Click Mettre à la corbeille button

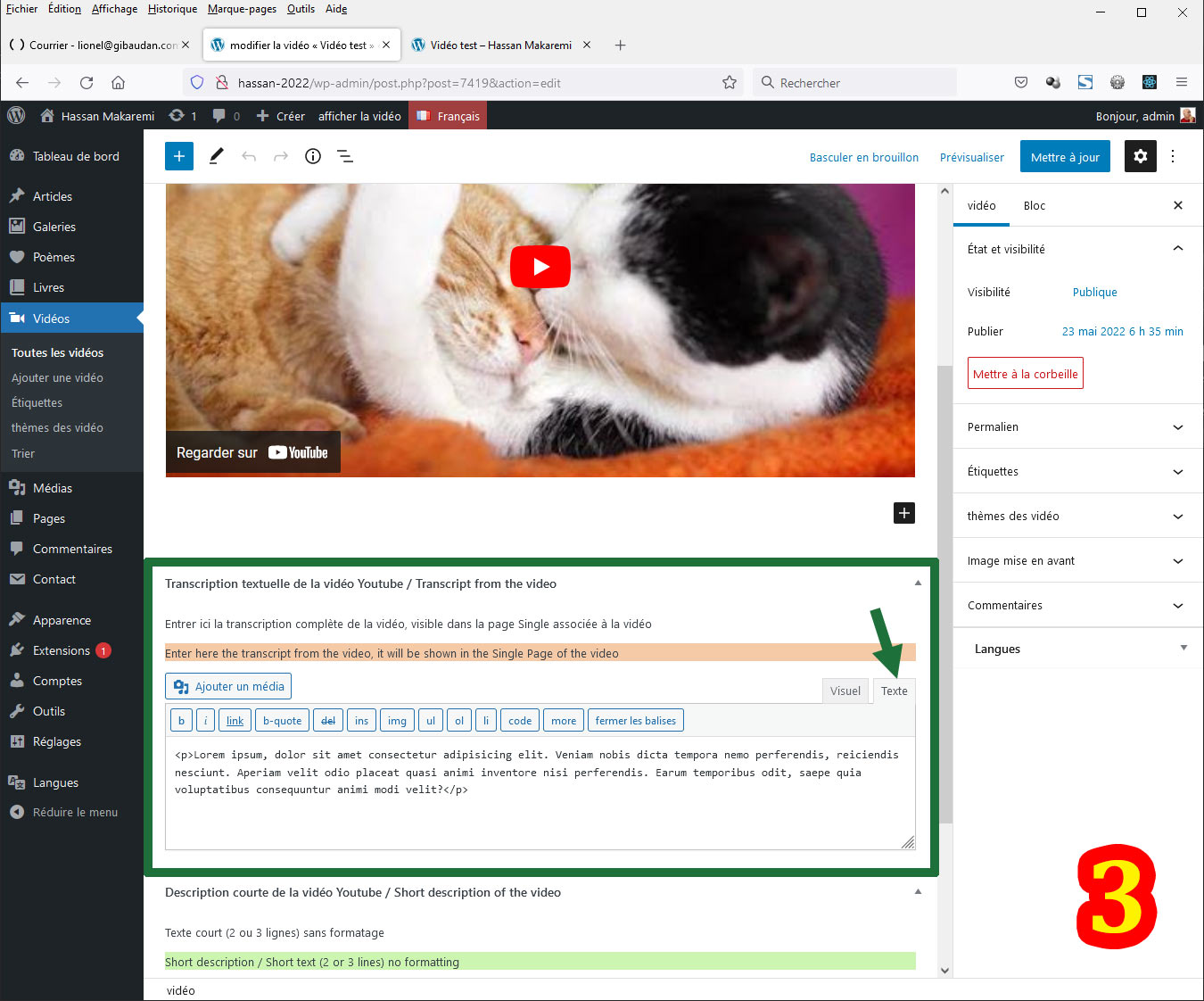[x=1026, y=374]
